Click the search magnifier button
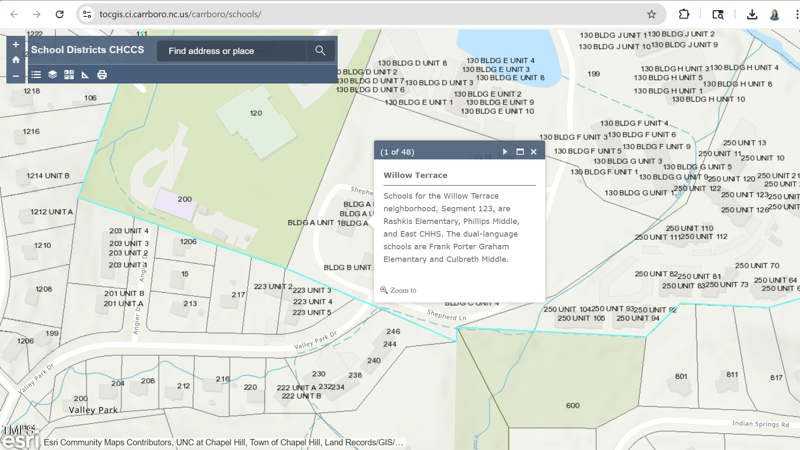 click(x=320, y=51)
